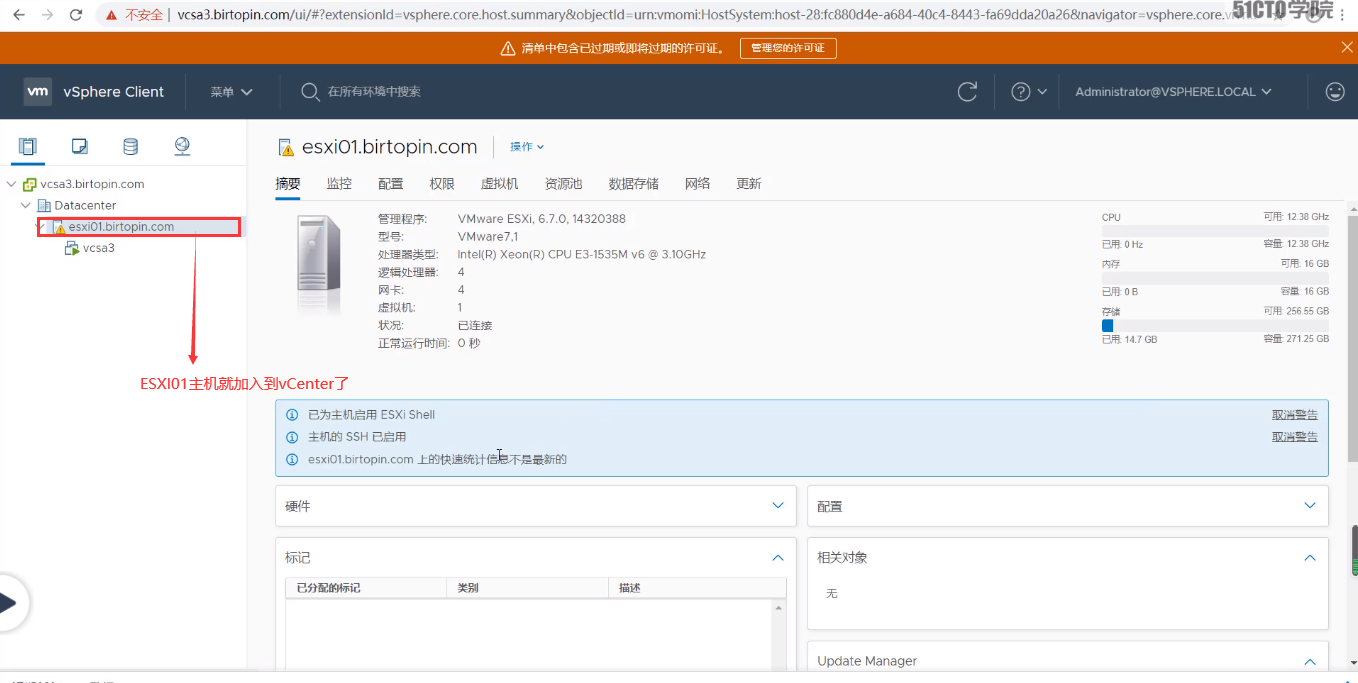The image size is (1358, 683).
Task: Sort by 类别 column header
Action: point(527,588)
